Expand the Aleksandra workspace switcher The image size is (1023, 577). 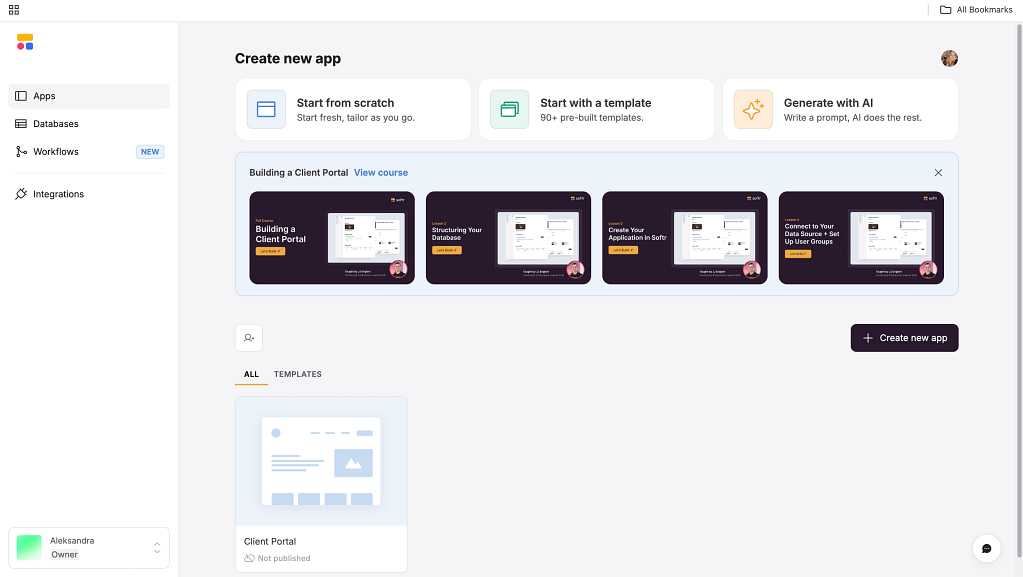point(89,548)
